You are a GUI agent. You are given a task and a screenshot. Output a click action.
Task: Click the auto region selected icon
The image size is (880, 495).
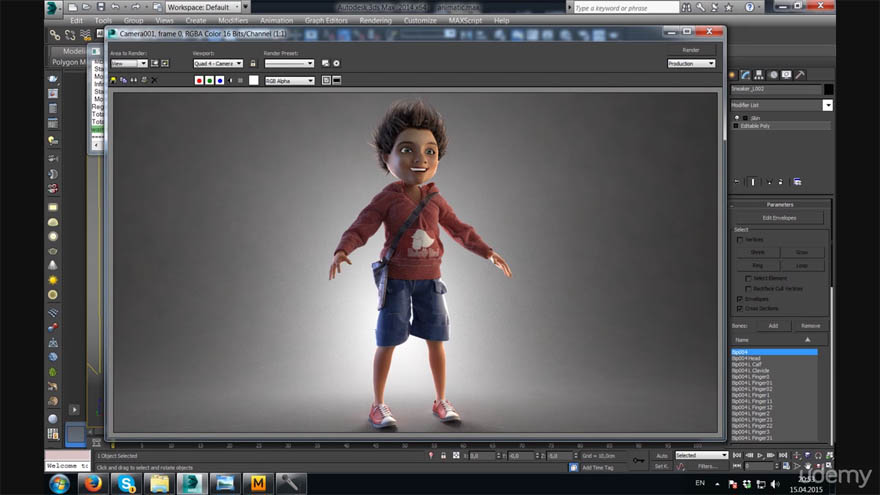pos(165,63)
